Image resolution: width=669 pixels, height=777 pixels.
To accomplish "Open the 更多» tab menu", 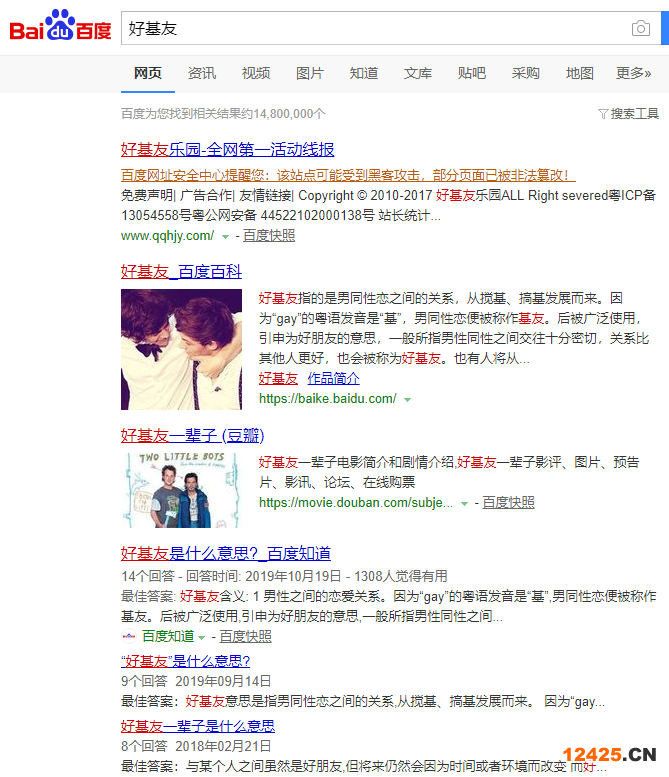I will 633,73.
